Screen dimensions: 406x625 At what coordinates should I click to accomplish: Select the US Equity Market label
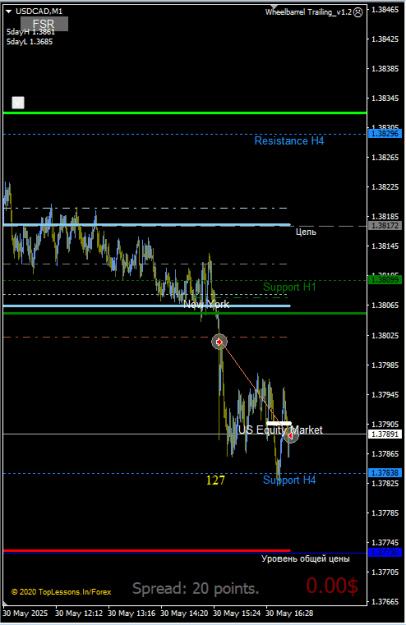(x=280, y=430)
